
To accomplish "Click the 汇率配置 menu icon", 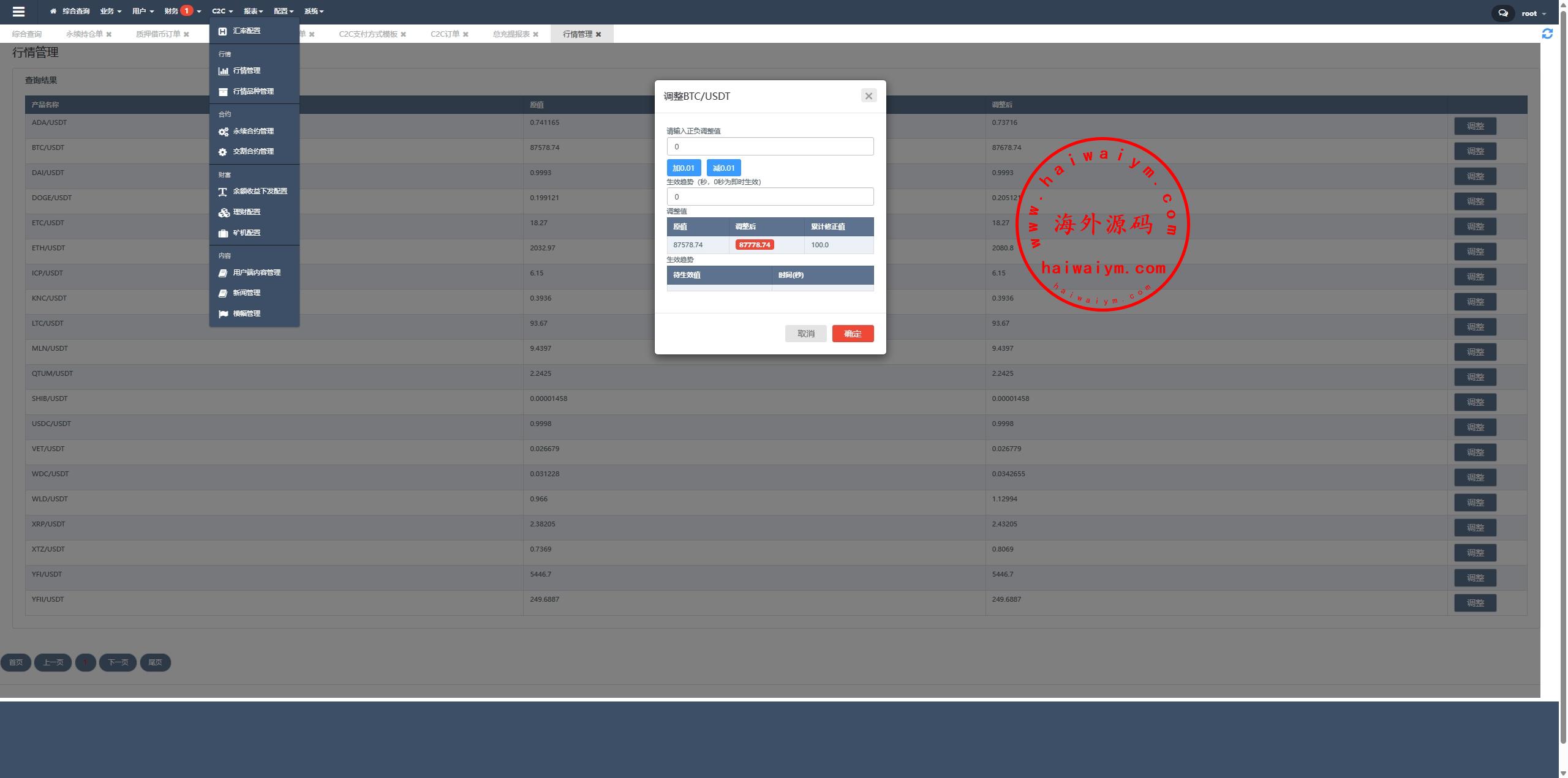I will [223, 31].
